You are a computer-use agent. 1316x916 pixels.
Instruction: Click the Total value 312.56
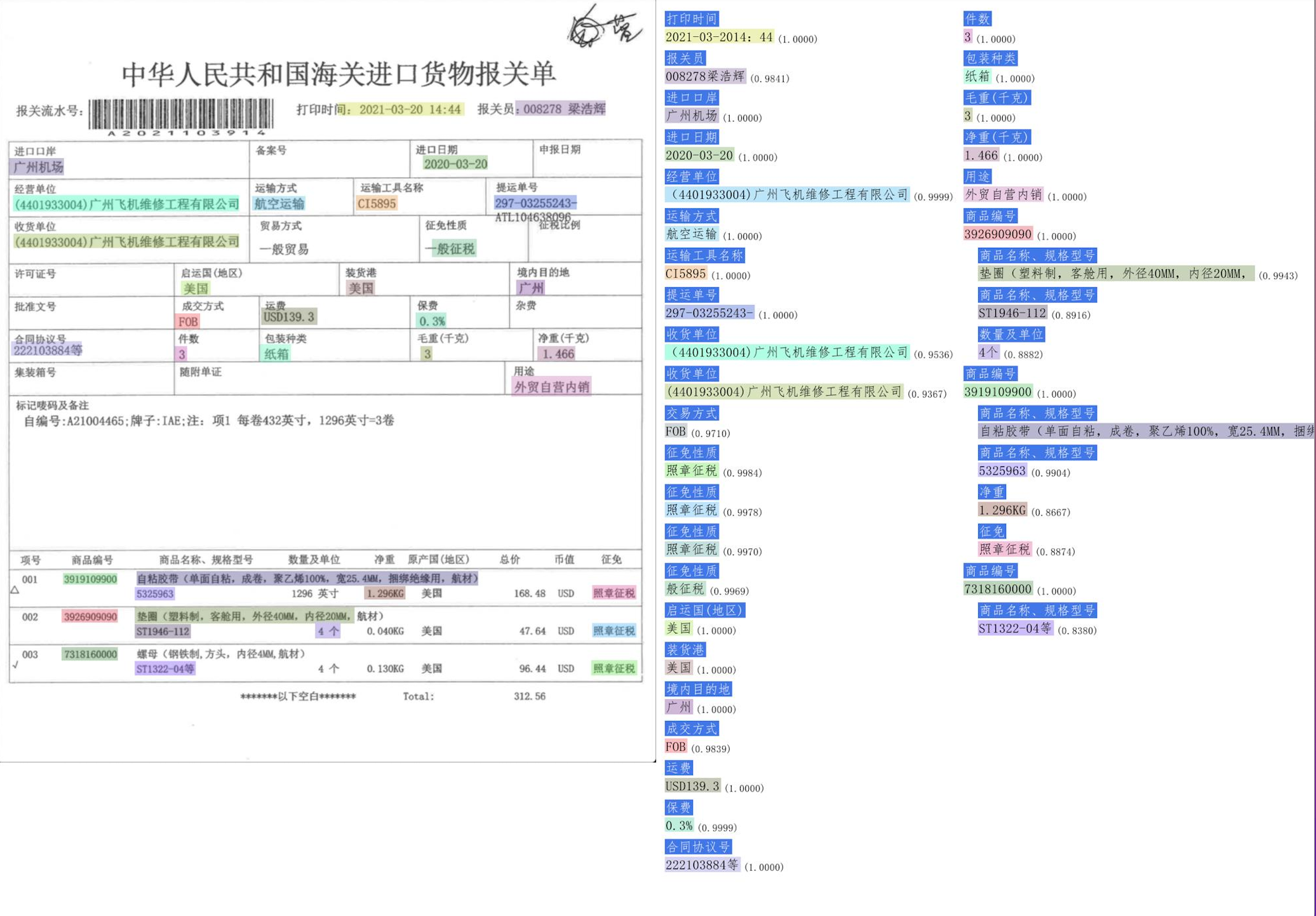pyautogui.click(x=530, y=696)
